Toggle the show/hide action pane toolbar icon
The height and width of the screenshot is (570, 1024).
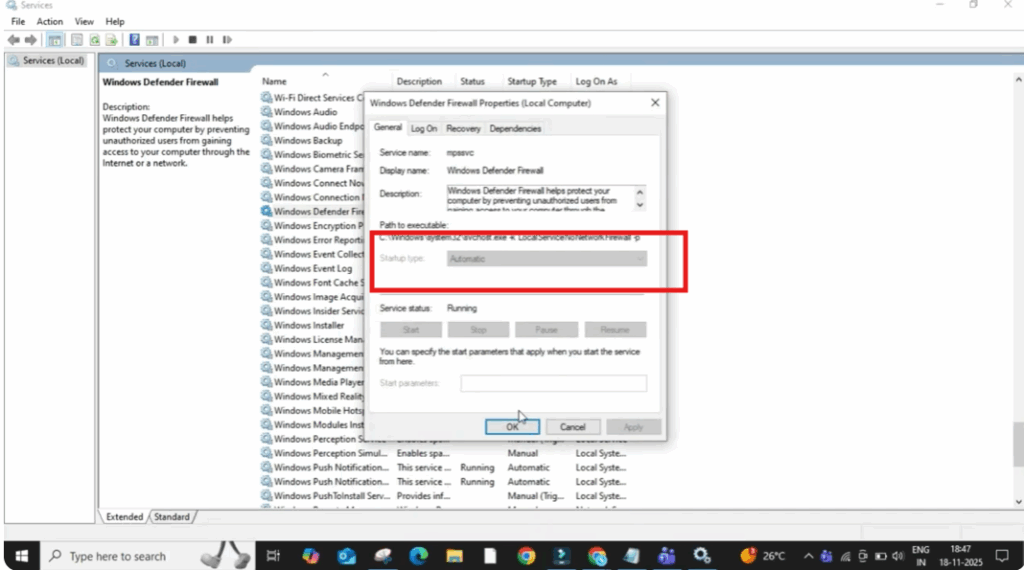[x=152, y=40]
